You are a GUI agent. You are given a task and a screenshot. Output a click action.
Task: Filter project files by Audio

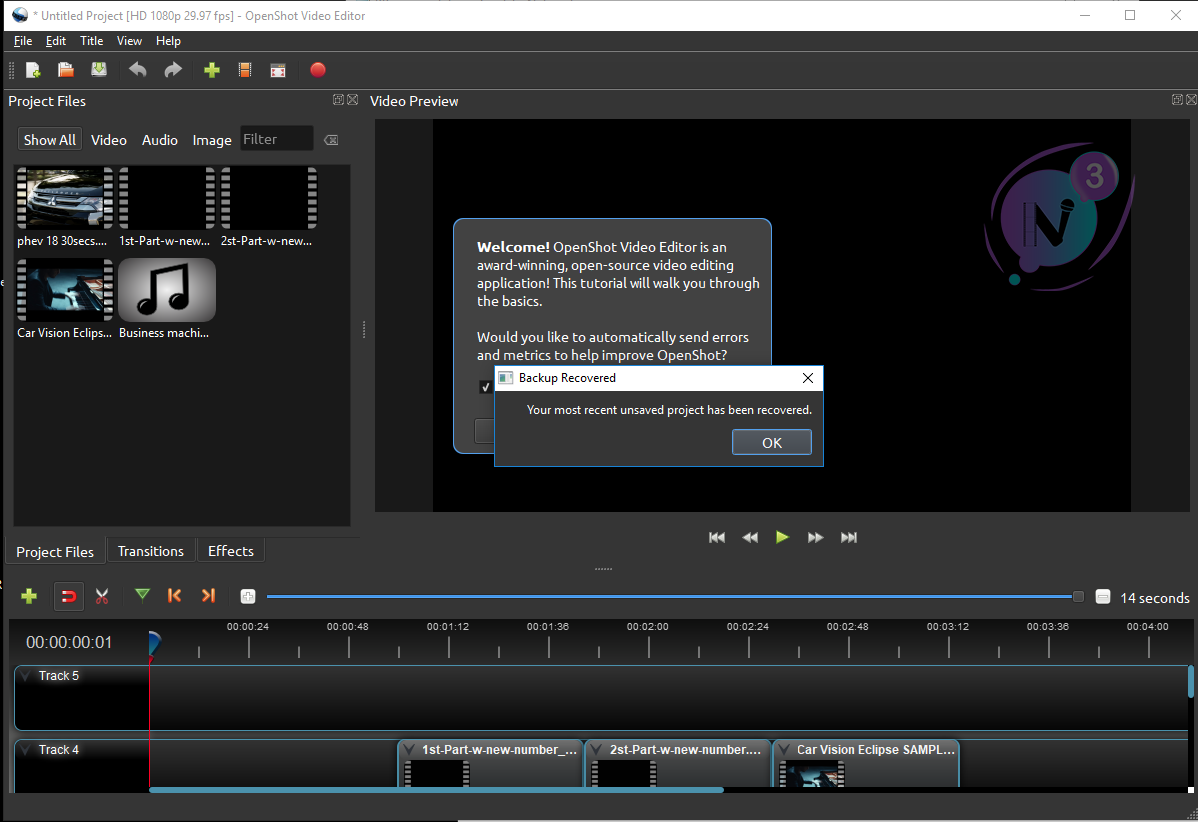(x=160, y=140)
